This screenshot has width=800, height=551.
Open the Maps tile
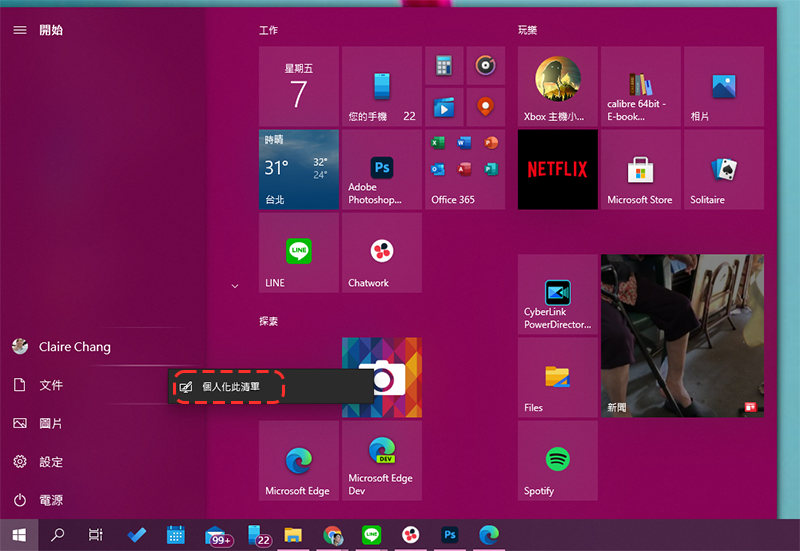point(485,106)
